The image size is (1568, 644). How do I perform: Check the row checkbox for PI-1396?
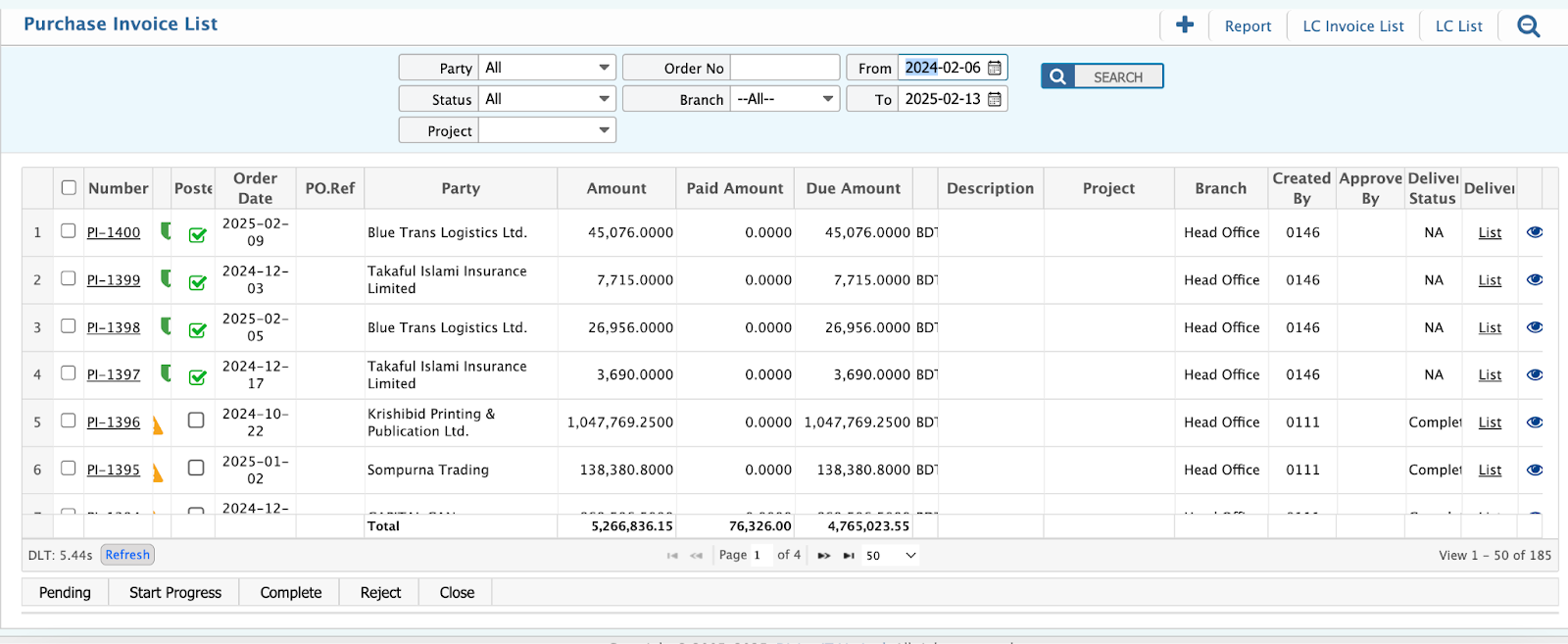pyautogui.click(x=68, y=421)
